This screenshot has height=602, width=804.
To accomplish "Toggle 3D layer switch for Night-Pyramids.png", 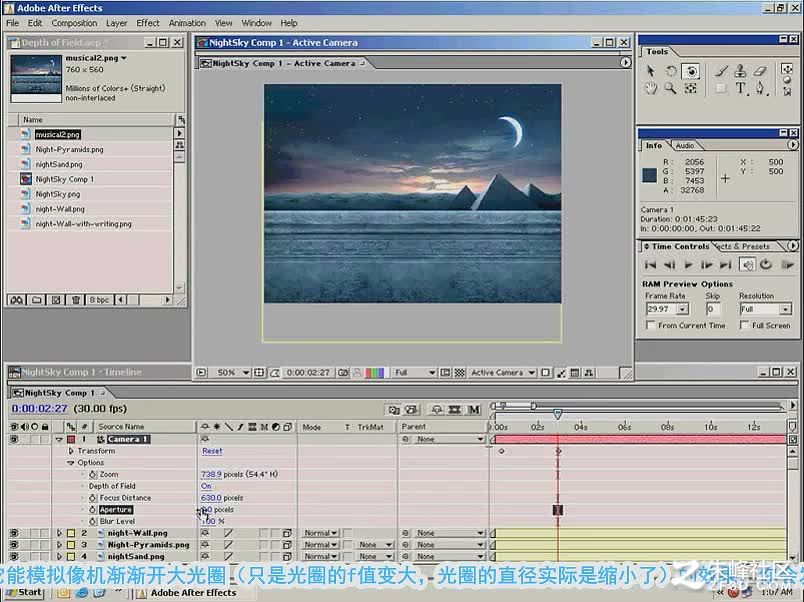I will (x=287, y=545).
